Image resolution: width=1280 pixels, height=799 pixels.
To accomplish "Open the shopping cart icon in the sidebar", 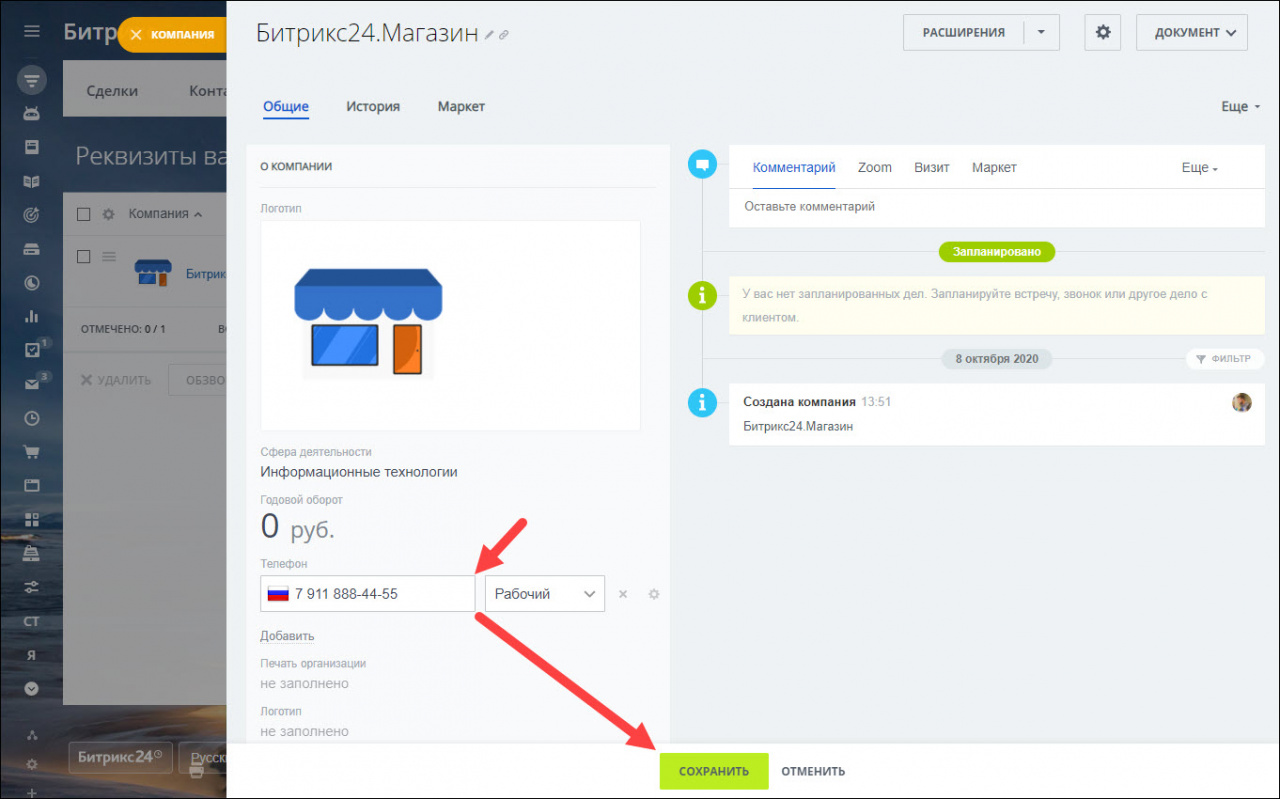I will click(32, 452).
